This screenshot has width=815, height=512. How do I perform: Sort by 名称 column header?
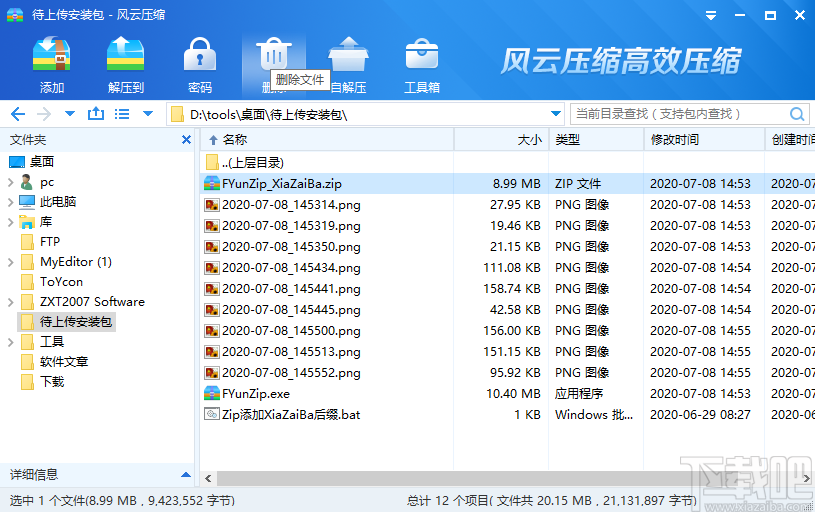pos(327,139)
